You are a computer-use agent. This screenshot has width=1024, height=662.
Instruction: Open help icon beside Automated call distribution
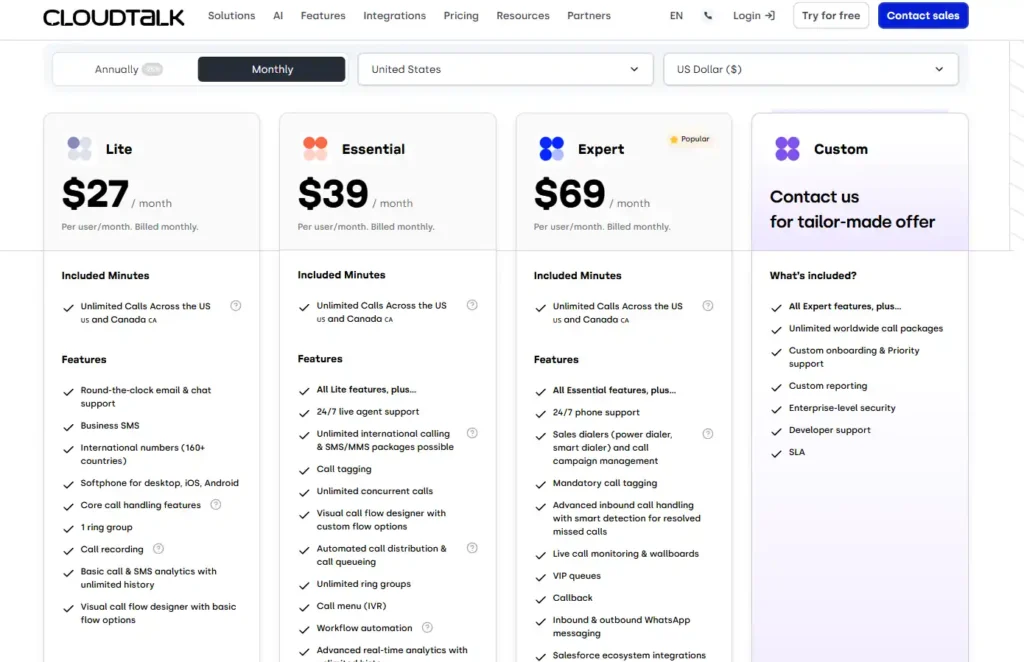(472, 548)
